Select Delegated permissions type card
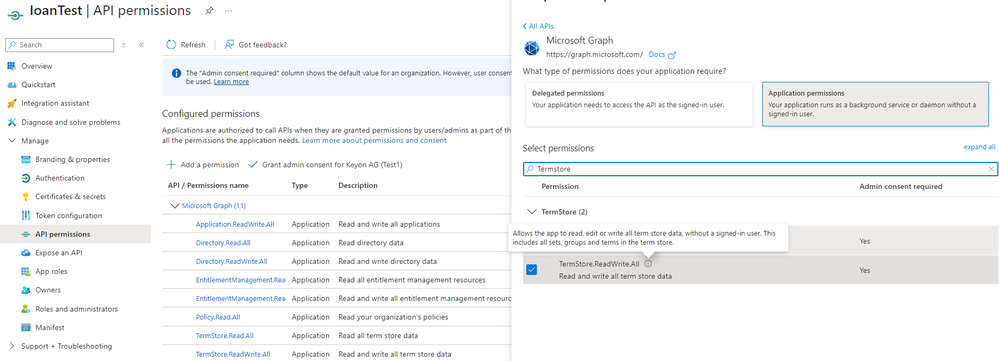 [639, 104]
